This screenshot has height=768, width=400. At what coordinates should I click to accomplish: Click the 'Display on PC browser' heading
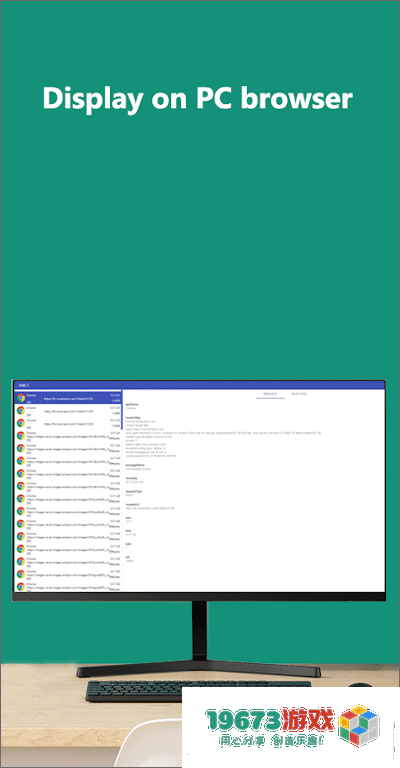click(x=197, y=98)
